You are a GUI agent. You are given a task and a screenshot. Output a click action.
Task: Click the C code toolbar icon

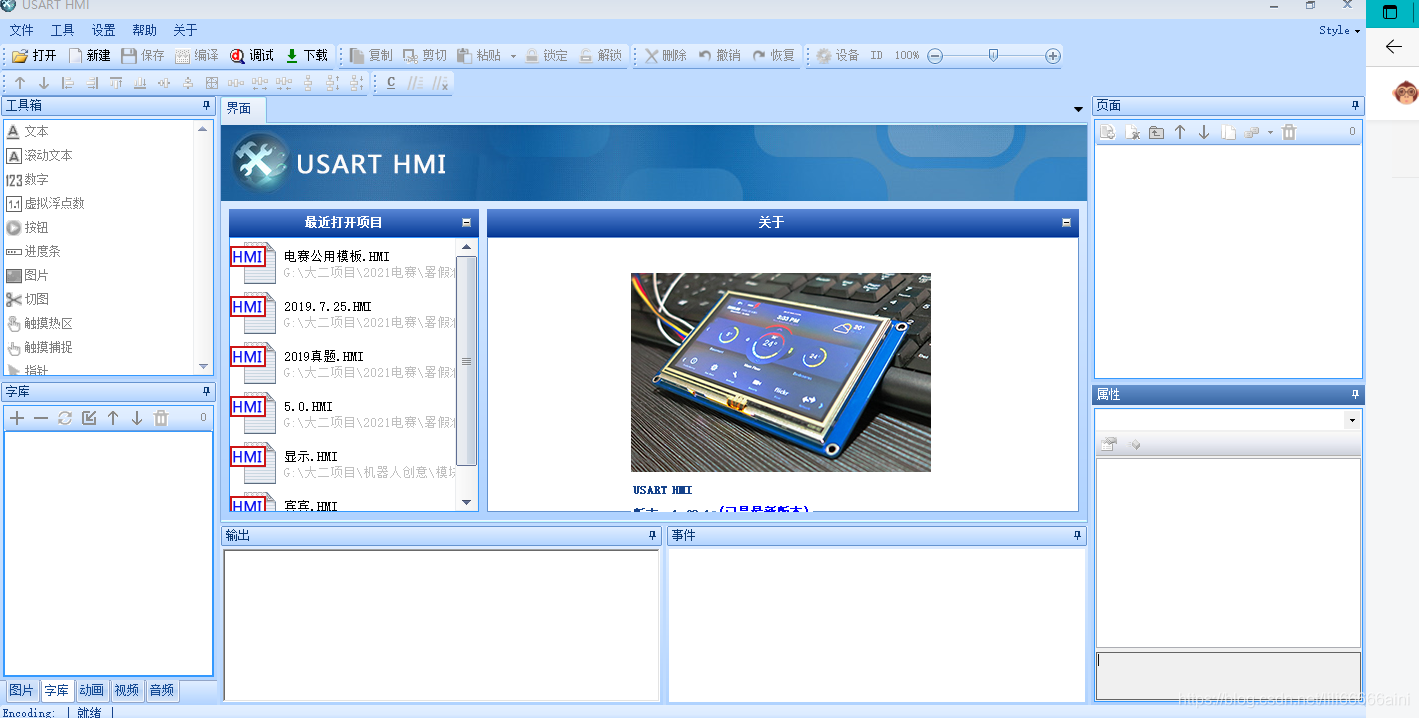391,83
